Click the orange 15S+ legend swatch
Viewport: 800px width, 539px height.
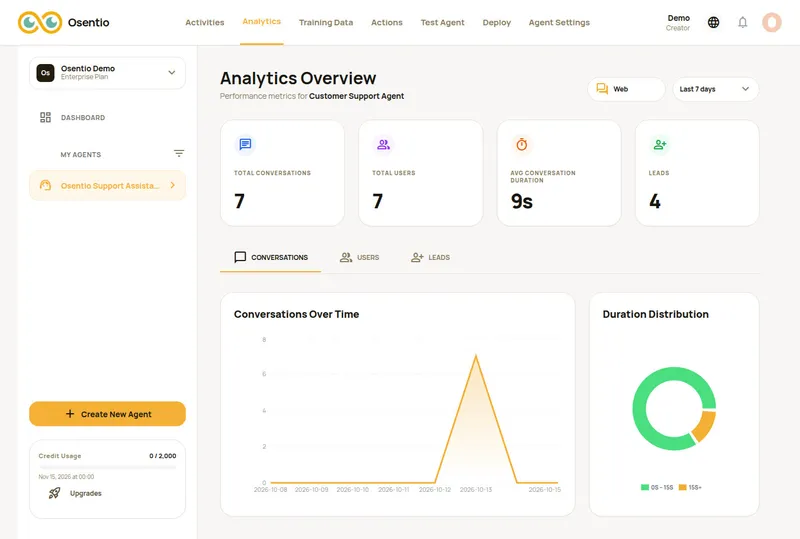click(682, 487)
